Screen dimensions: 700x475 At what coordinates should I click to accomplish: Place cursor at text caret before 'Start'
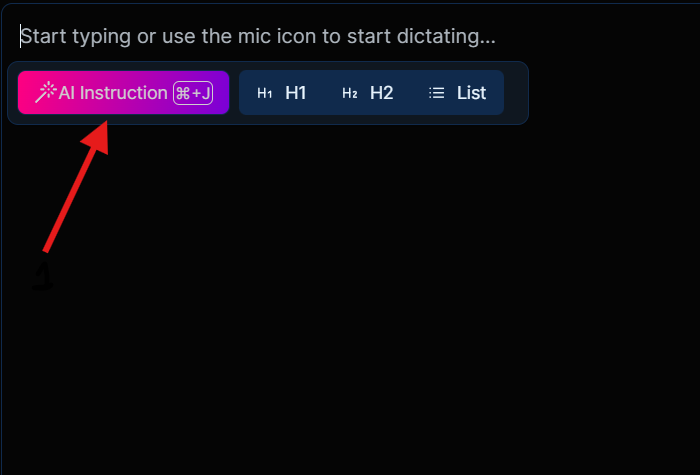point(21,37)
